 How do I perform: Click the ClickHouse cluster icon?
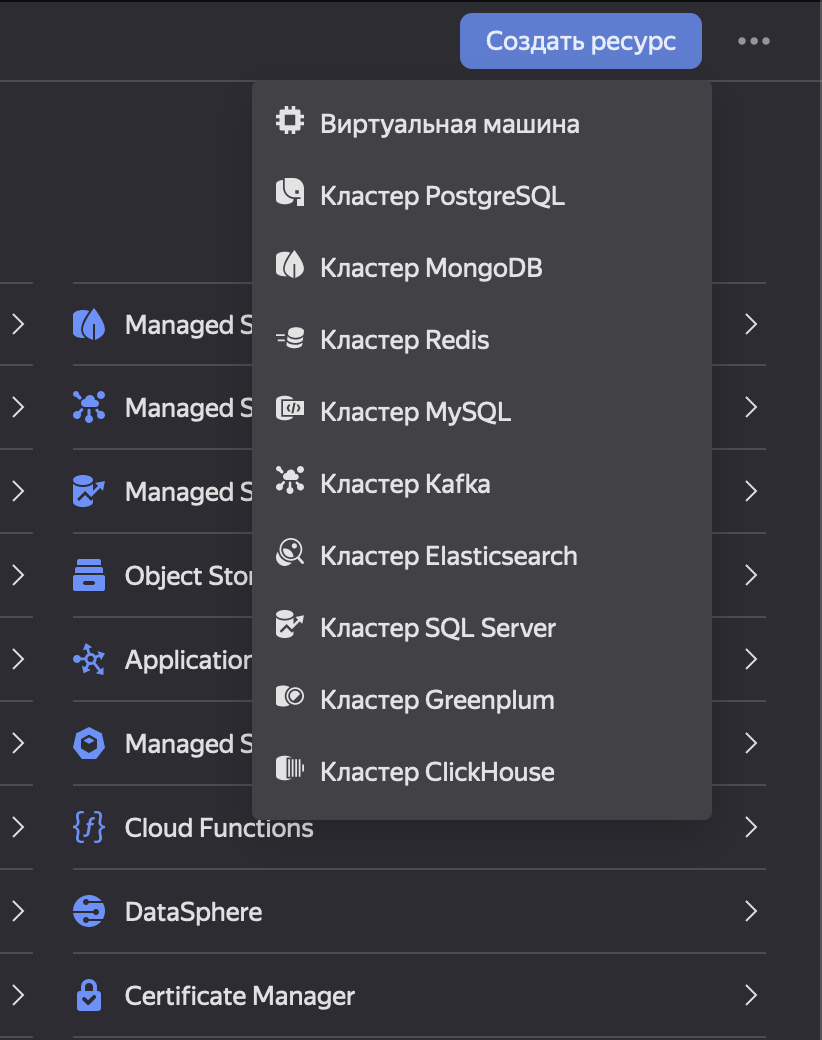pyautogui.click(x=290, y=771)
